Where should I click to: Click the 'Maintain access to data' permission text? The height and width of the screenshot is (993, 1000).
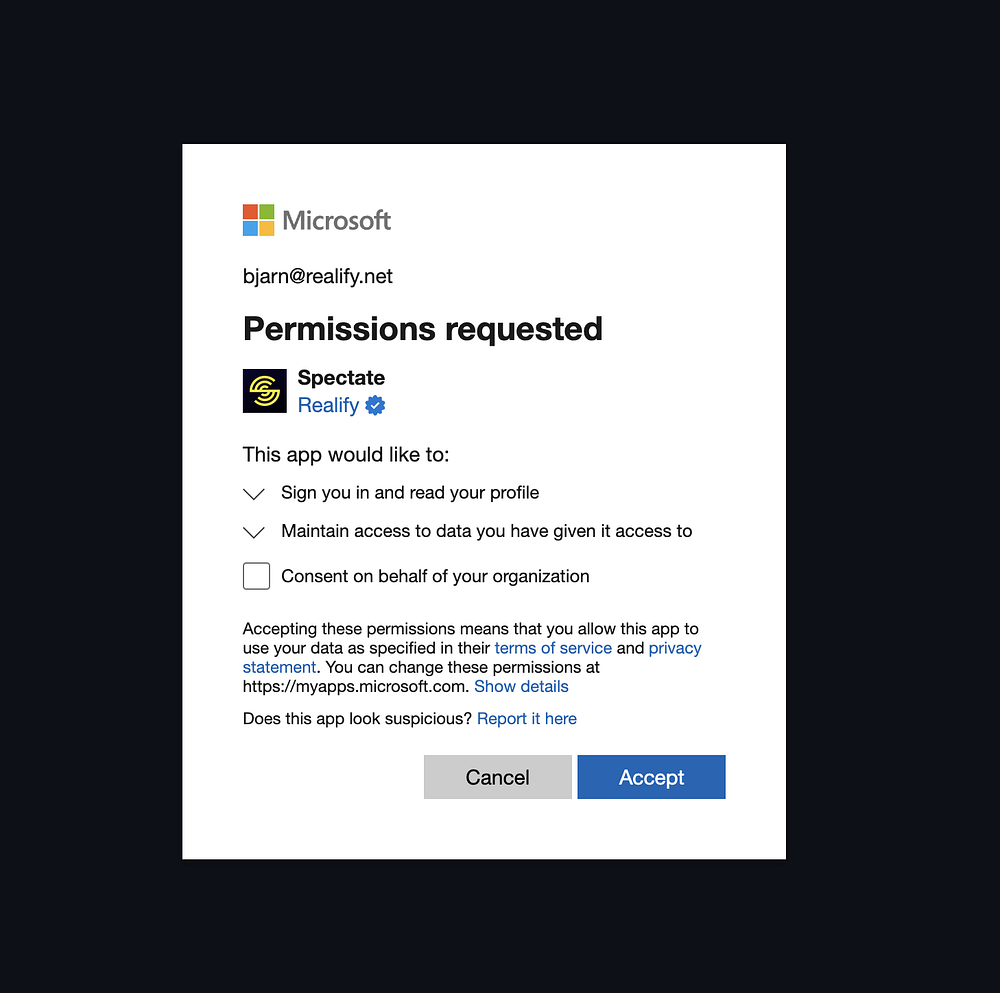pyautogui.click(x=486, y=531)
